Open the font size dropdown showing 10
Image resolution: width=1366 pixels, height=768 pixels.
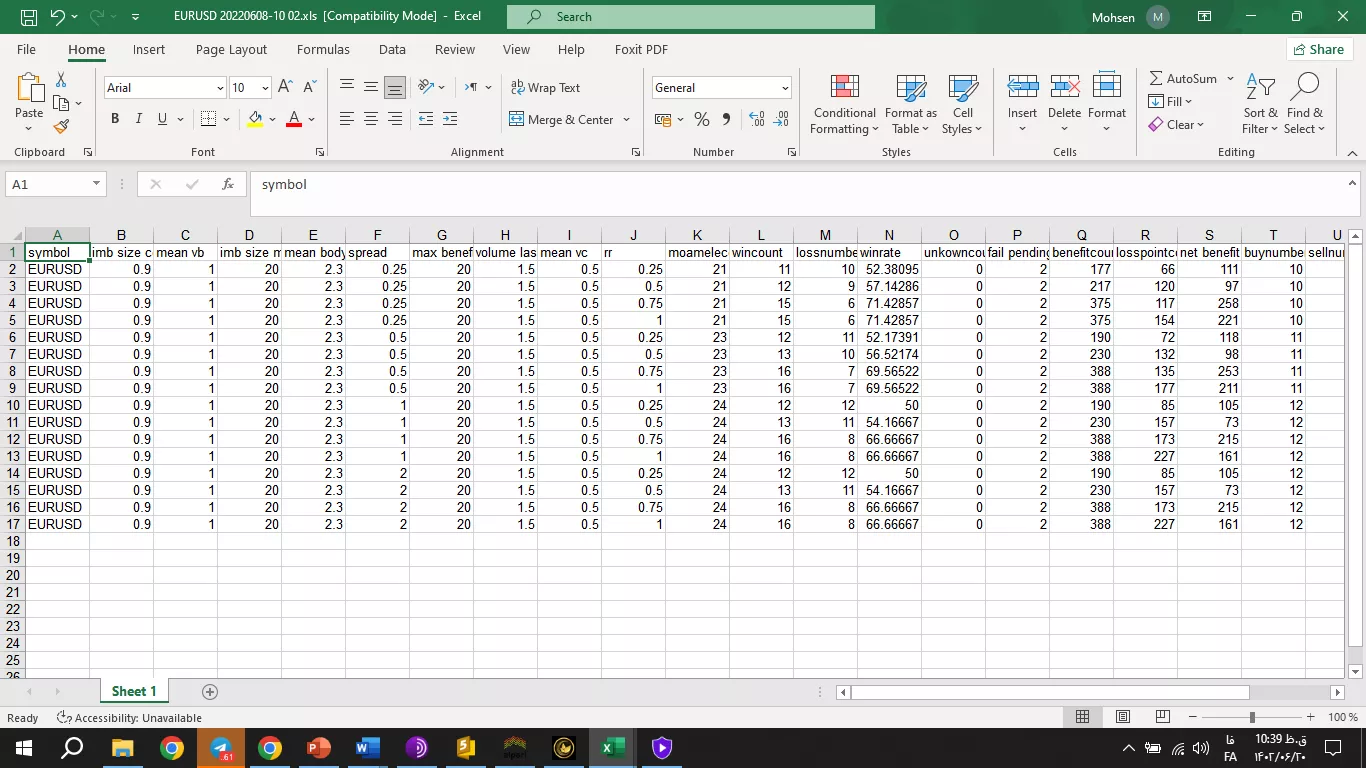tap(265, 88)
